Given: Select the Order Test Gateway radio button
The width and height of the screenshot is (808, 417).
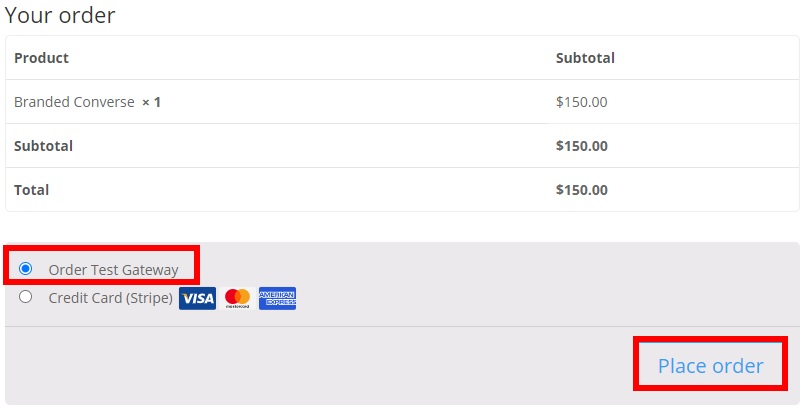Looking at the screenshot, I should (26, 268).
